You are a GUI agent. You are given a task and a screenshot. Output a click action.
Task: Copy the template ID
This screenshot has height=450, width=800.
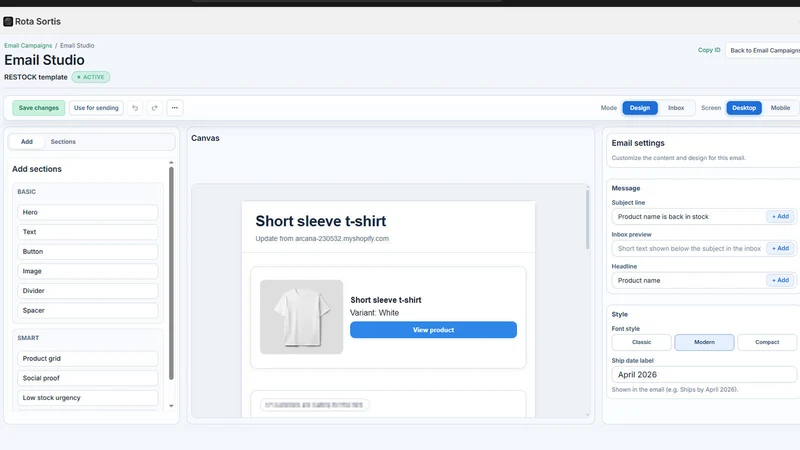click(709, 50)
